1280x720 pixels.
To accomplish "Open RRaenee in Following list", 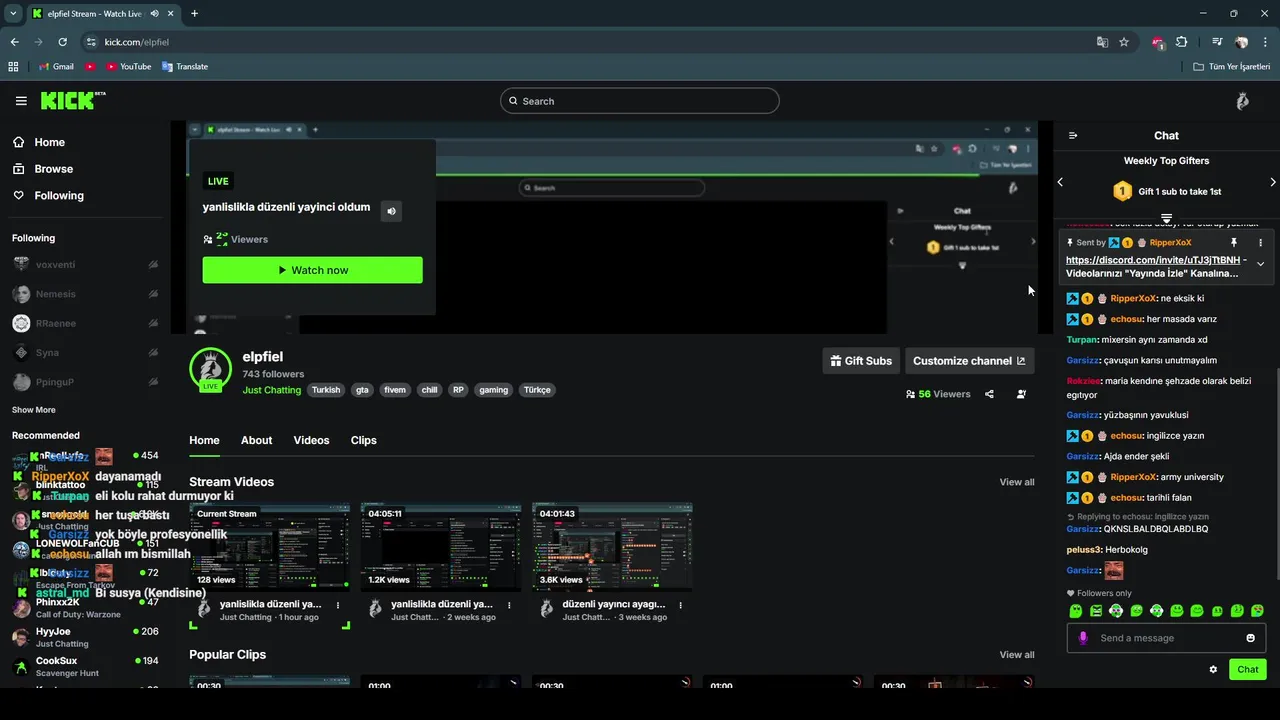I will [86, 324].
